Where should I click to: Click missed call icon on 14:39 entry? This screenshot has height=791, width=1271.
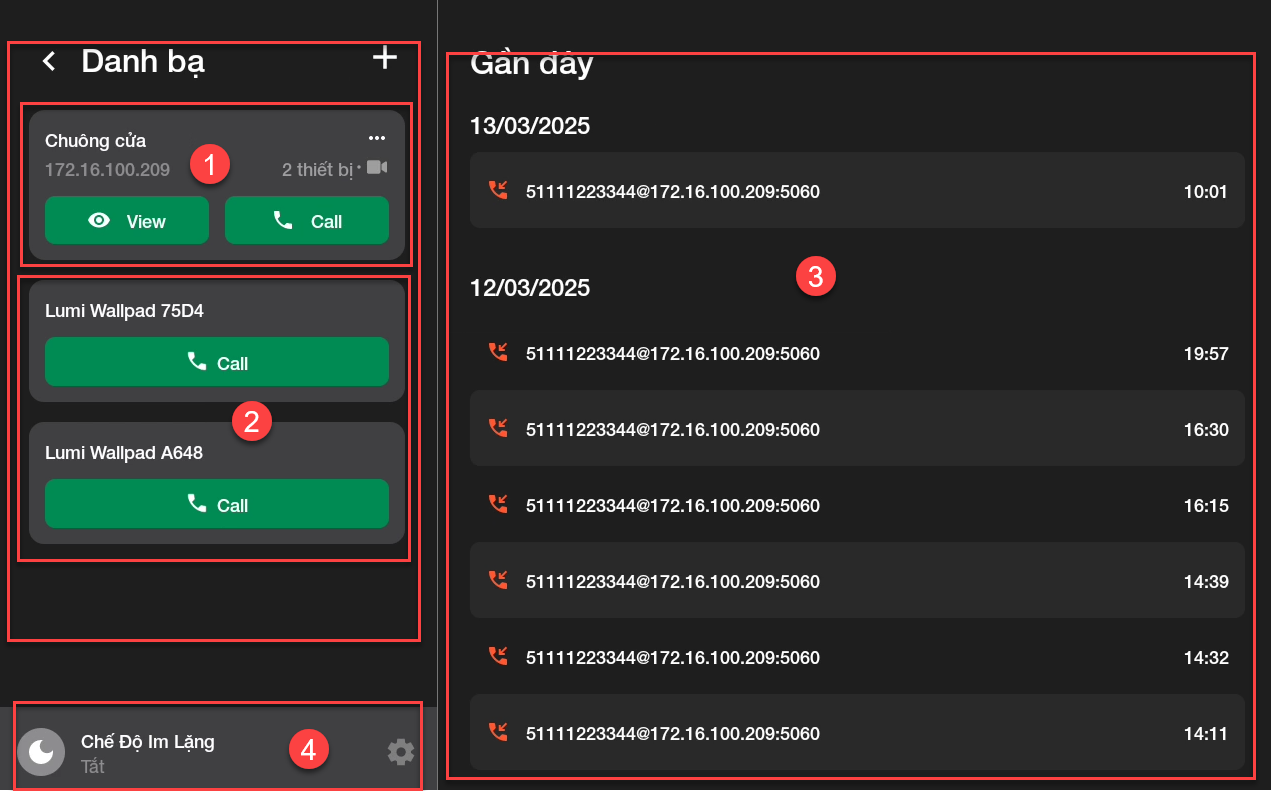(x=498, y=580)
